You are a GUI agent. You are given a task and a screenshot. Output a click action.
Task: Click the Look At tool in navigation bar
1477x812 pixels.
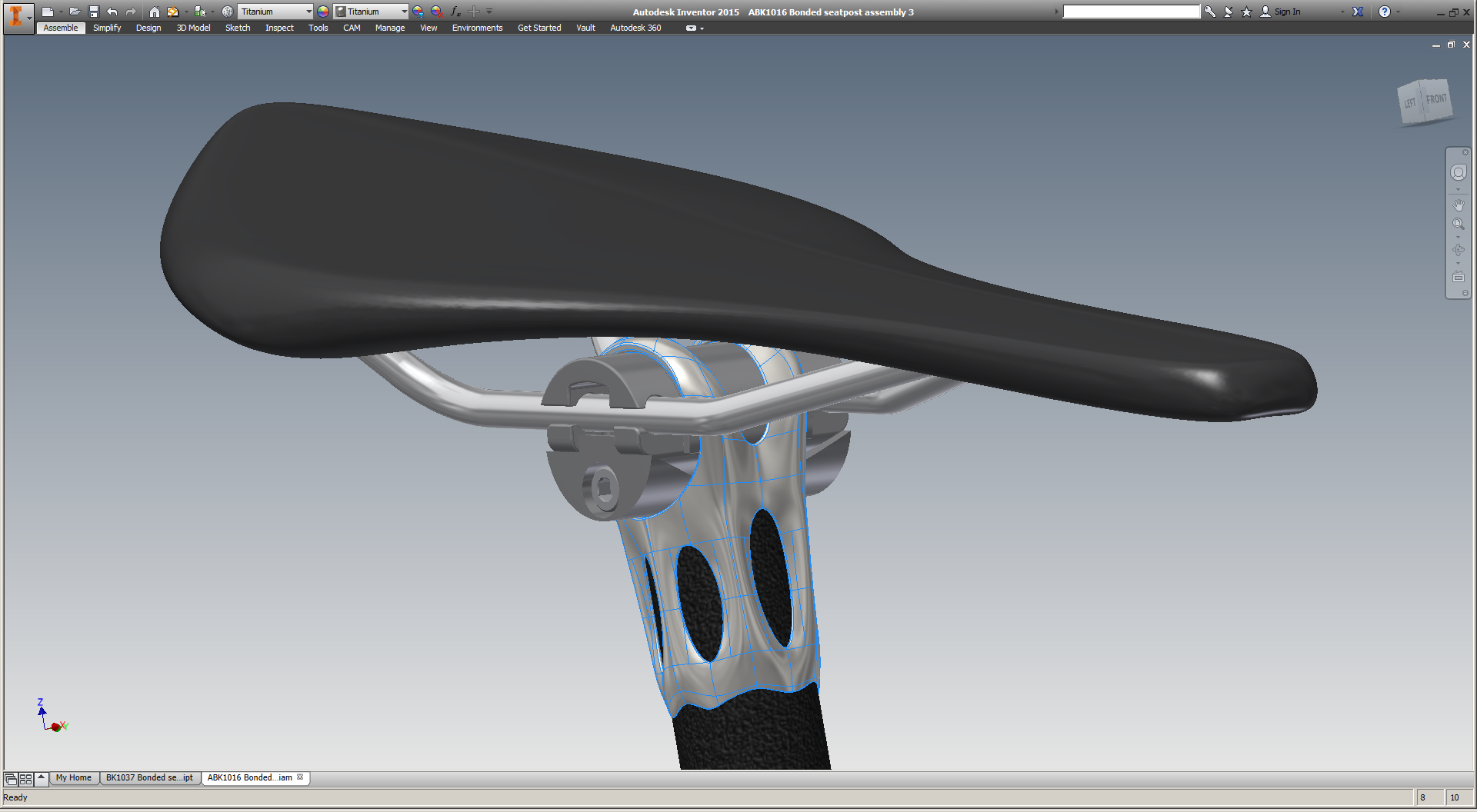pyautogui.click(x=1459, y=277)
